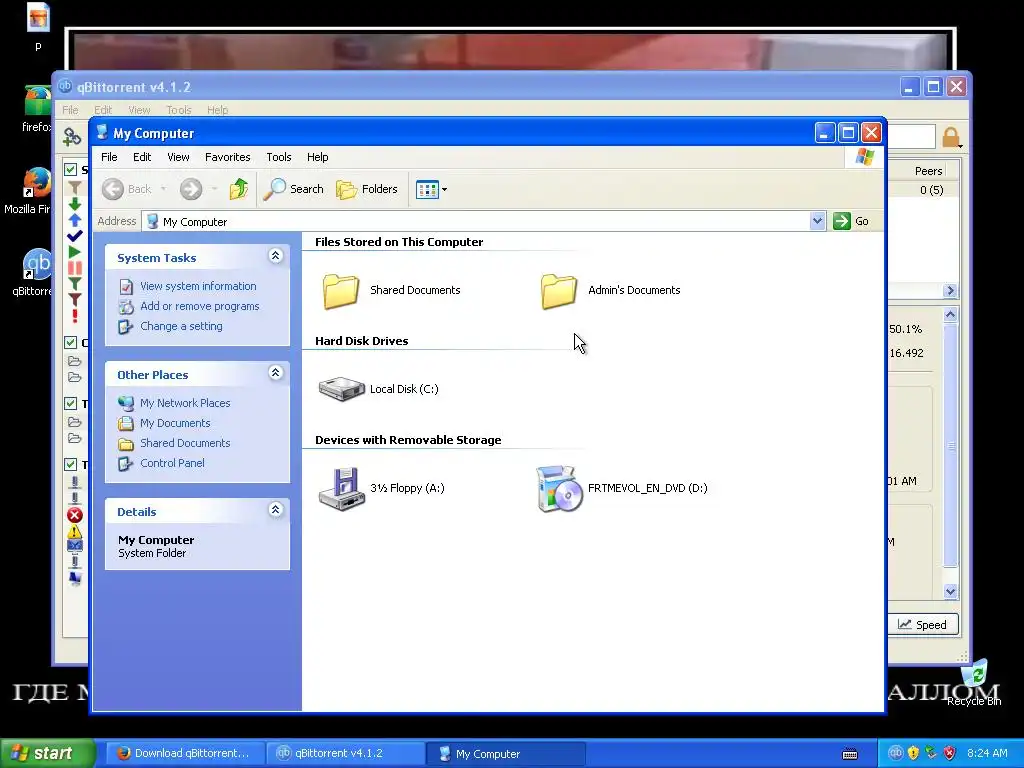Image resolution: width=1024 pixels, height=768 pixels.
Task: Select yellow Warning tracker icon in qBittorrent
Action: [74, 531]
